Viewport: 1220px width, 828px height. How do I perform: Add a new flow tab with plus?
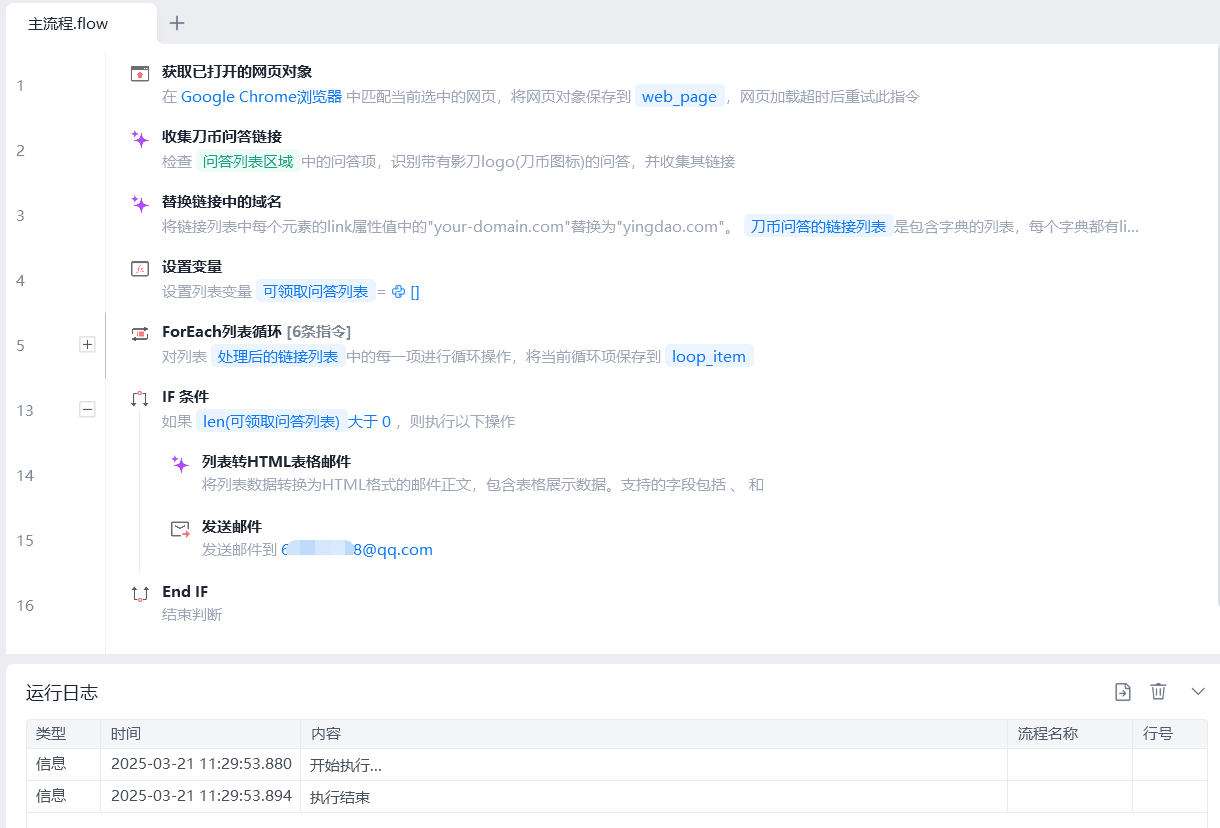click(x=177, y=23)
